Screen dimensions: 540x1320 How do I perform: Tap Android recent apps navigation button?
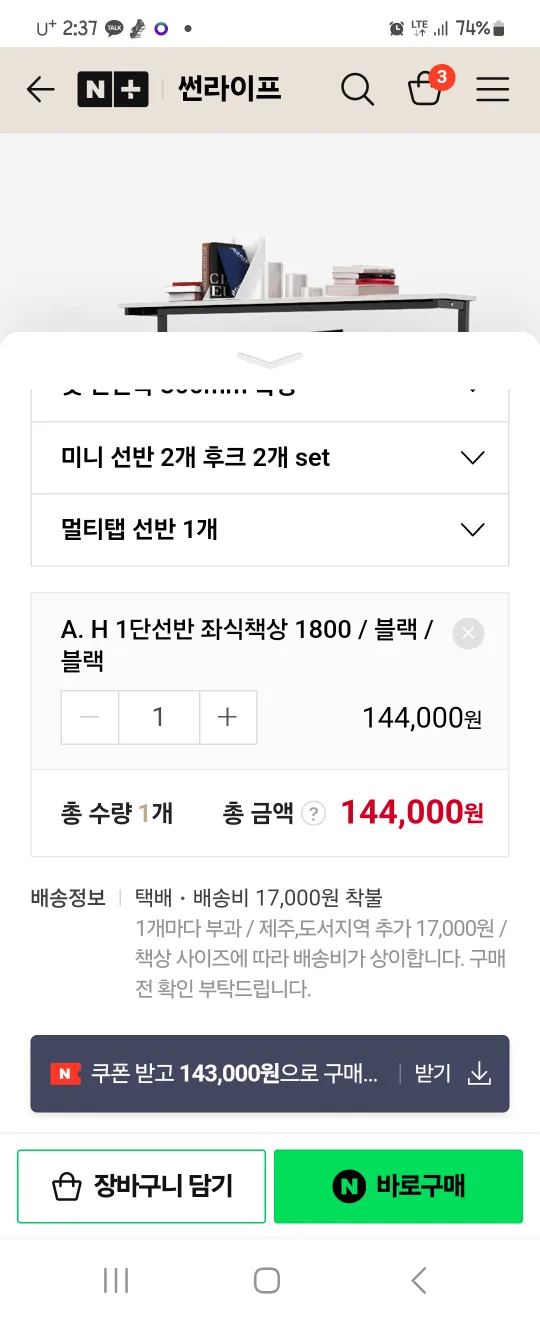[x=117, y=1280]
